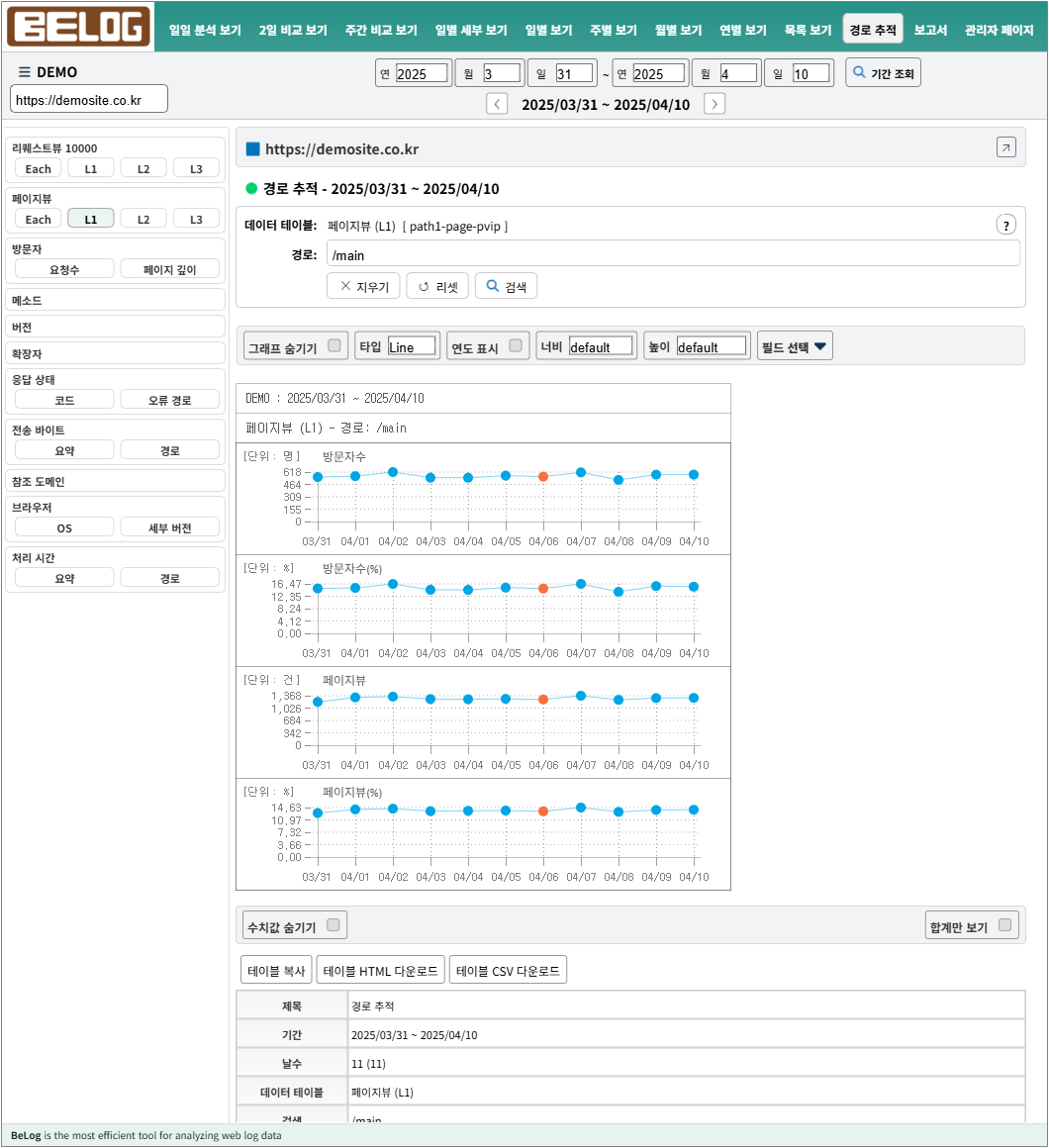Go to next date range arrow

[x=715, y=104]
